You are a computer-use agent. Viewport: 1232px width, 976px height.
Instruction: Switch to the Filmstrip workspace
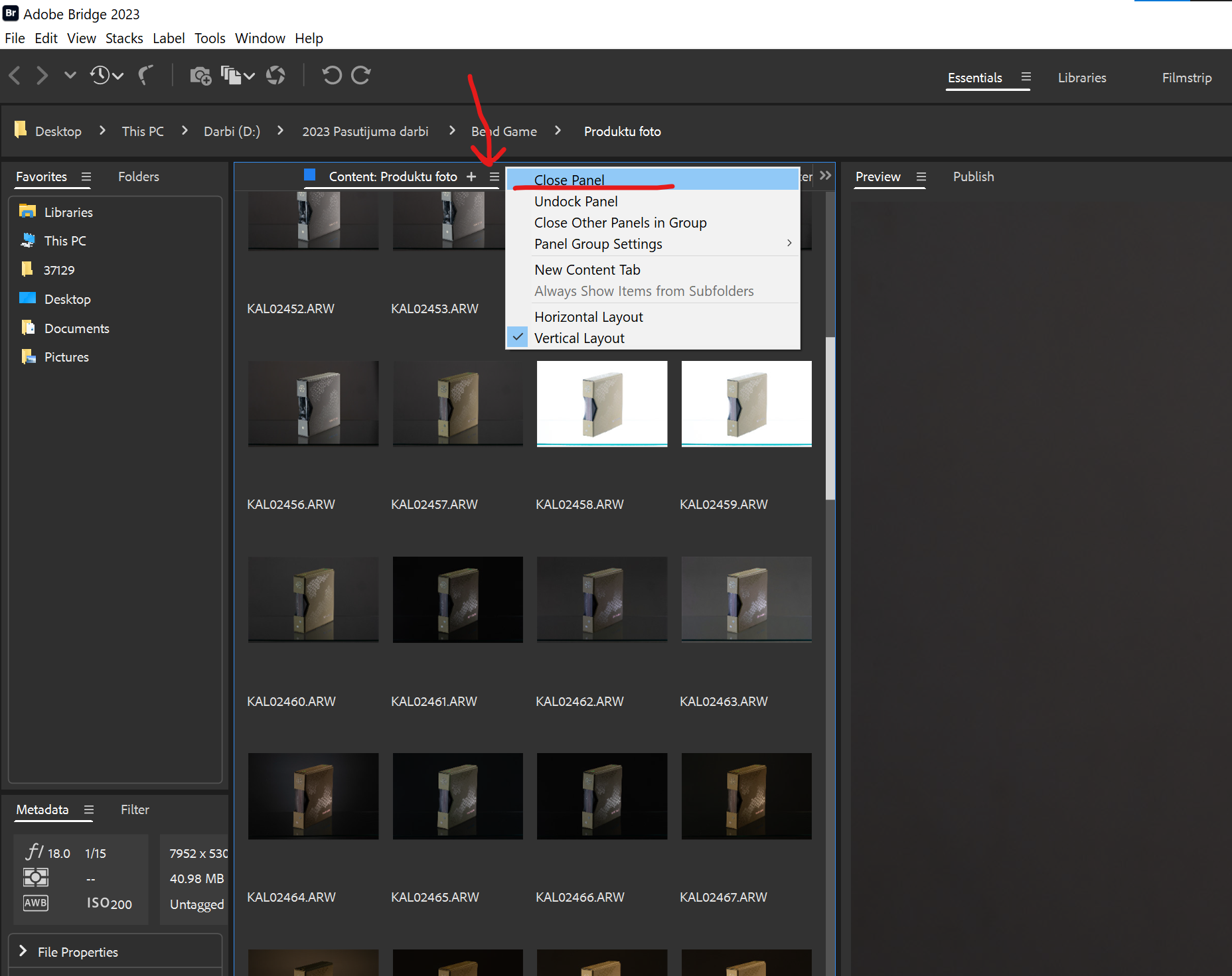coord(1187,78)
